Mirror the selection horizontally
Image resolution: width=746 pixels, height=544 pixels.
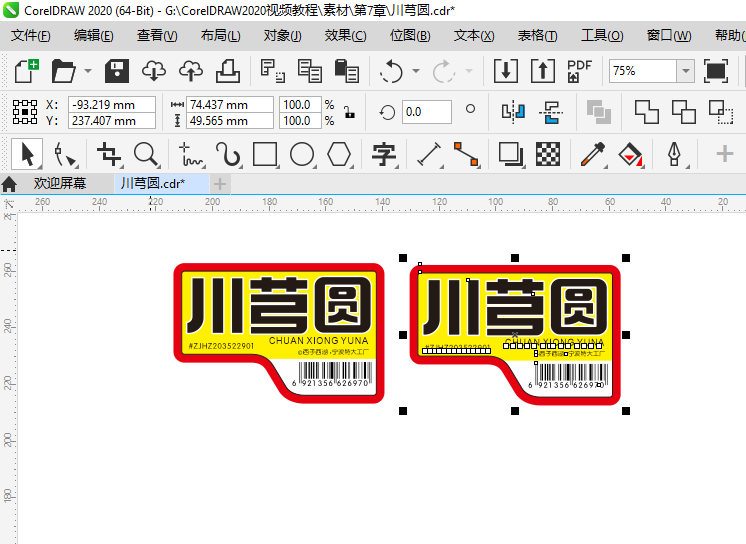click(x=514, y=112)
